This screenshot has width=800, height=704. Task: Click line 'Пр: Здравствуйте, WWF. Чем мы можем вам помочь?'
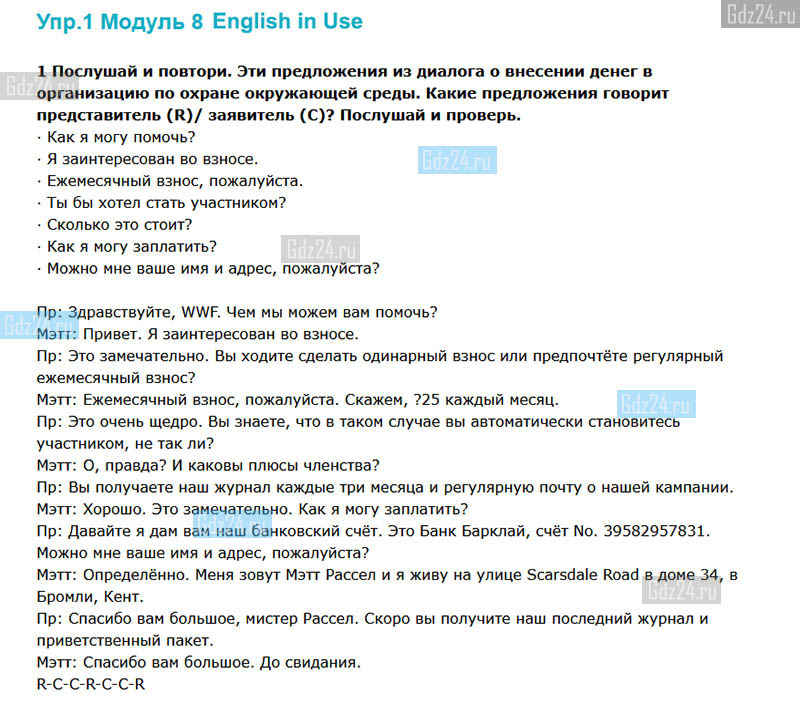click(x=237, y=312)
